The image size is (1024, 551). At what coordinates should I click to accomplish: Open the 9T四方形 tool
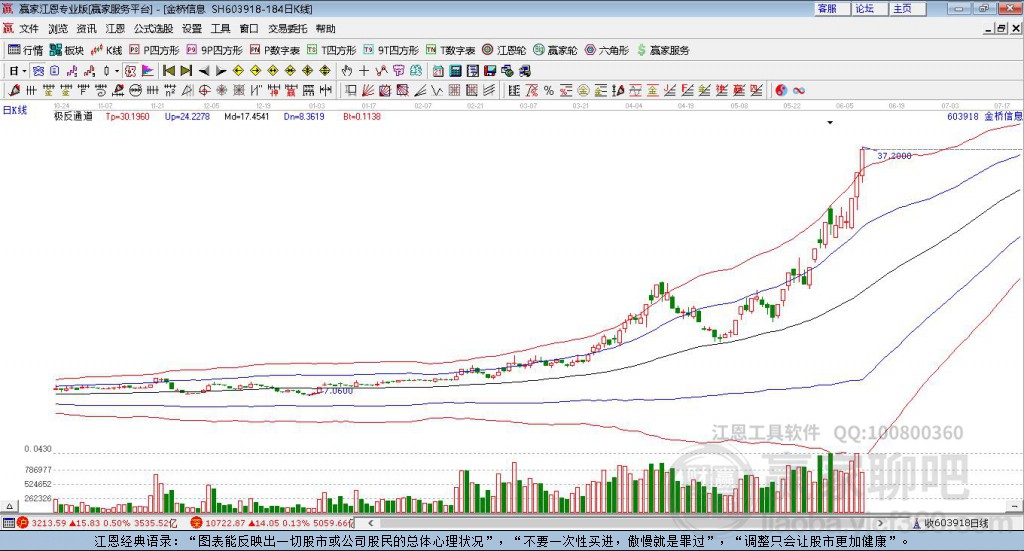391,50
